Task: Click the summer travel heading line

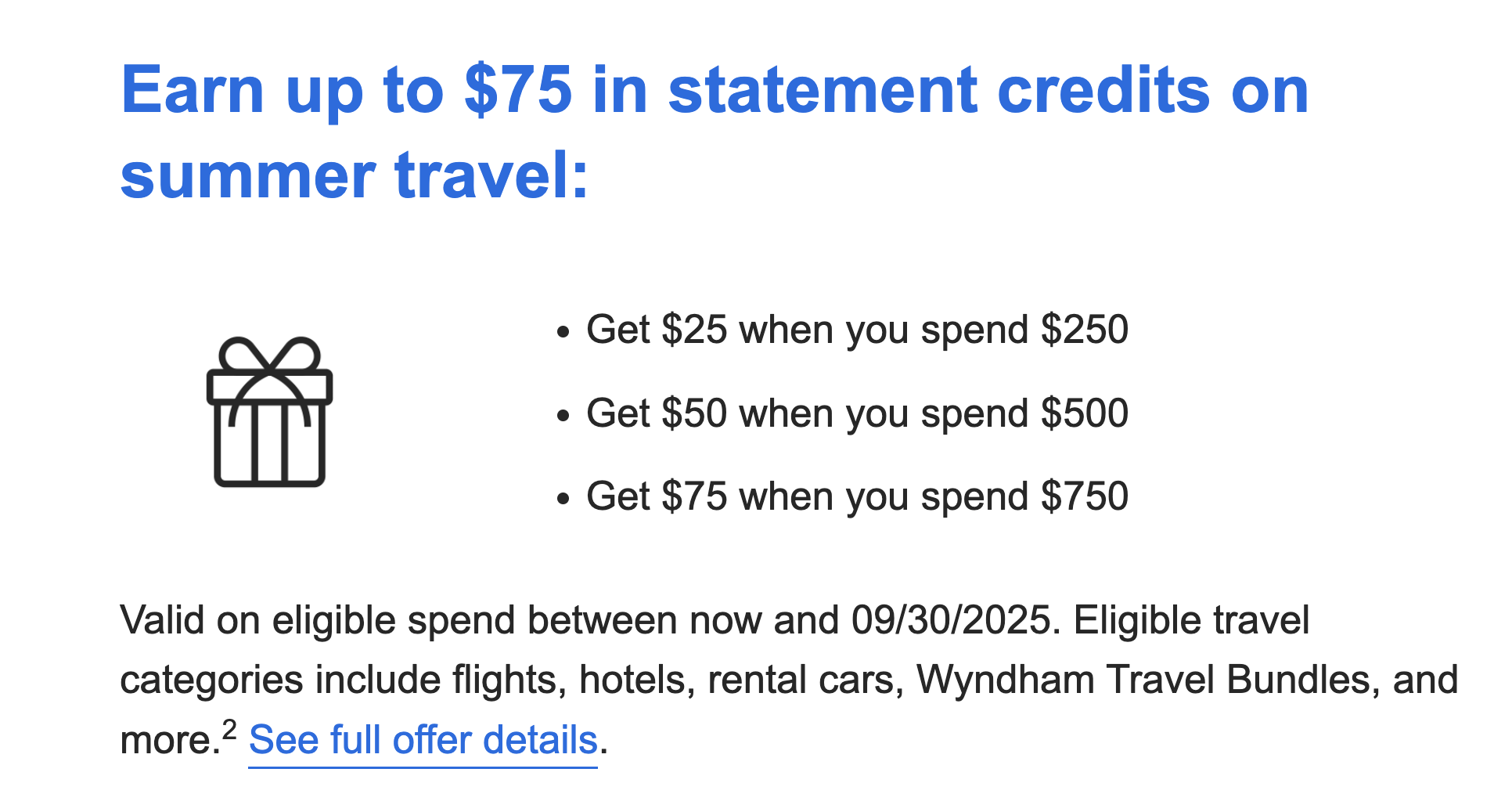Action: coord(354,175)
